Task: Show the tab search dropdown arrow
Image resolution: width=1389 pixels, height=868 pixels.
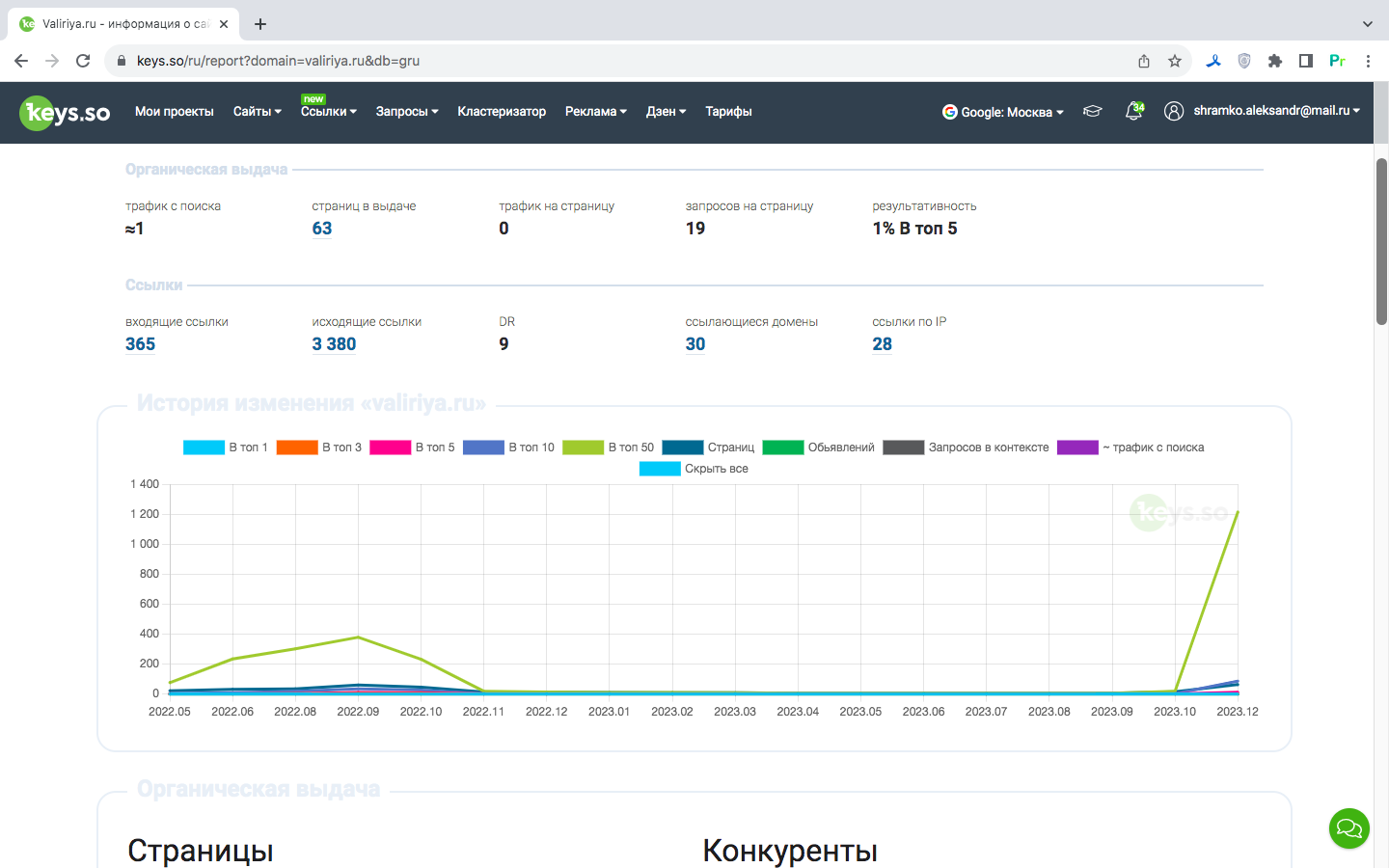Action: (x=1368, y=23)
